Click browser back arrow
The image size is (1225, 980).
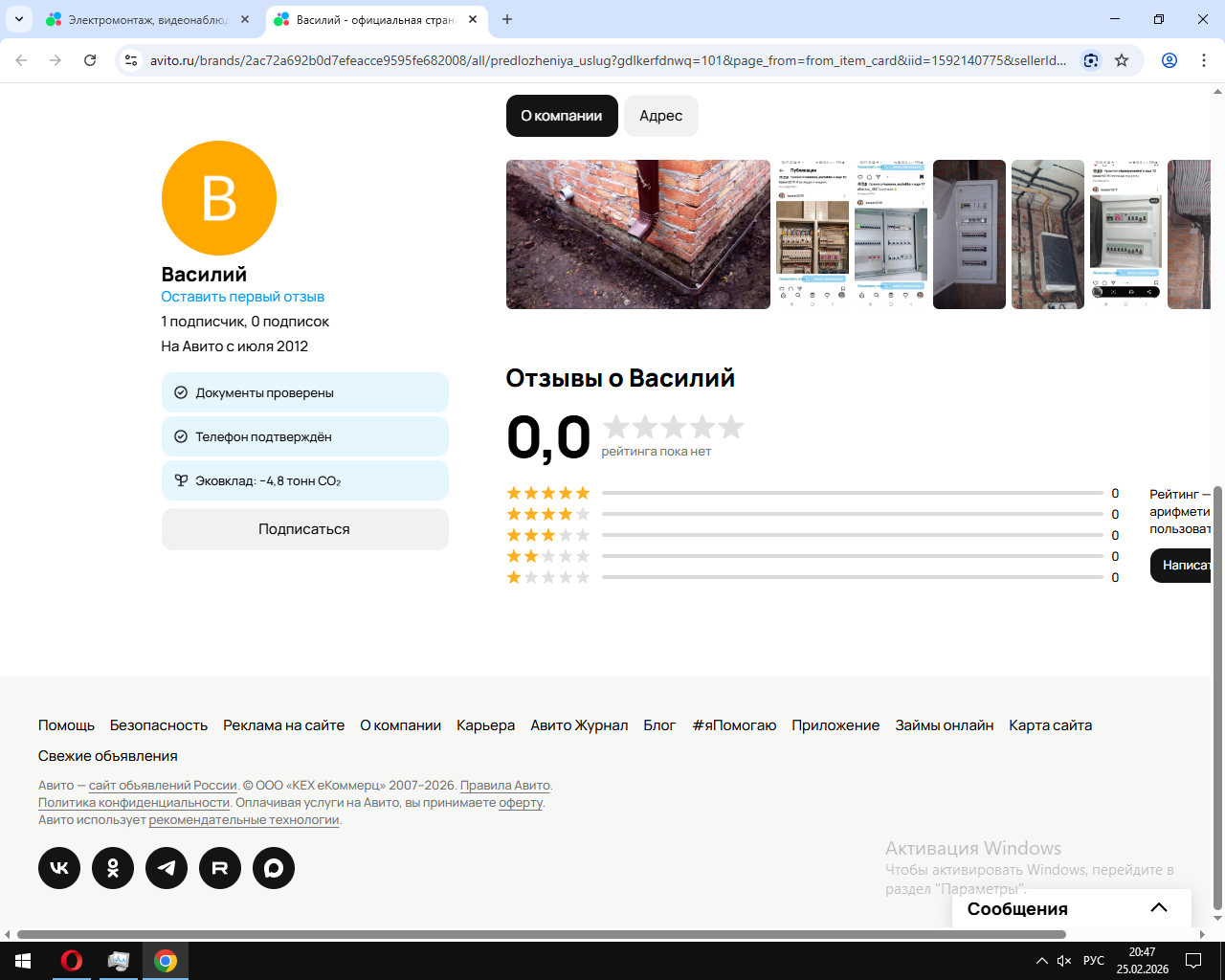pyautogui.click(x=21, y=60)
